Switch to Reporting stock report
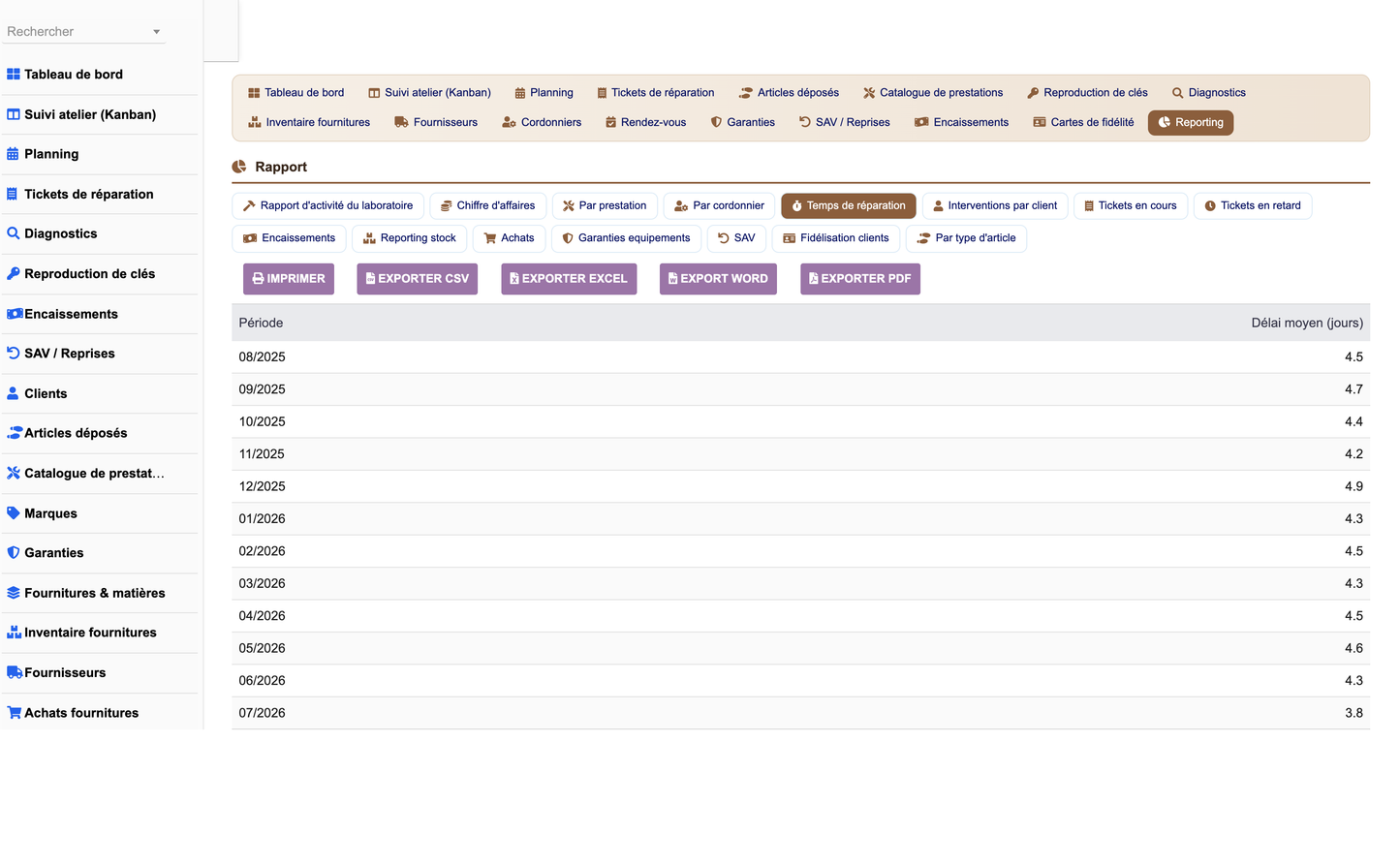This screenshot has height=866, width=1400. point(409,238)
